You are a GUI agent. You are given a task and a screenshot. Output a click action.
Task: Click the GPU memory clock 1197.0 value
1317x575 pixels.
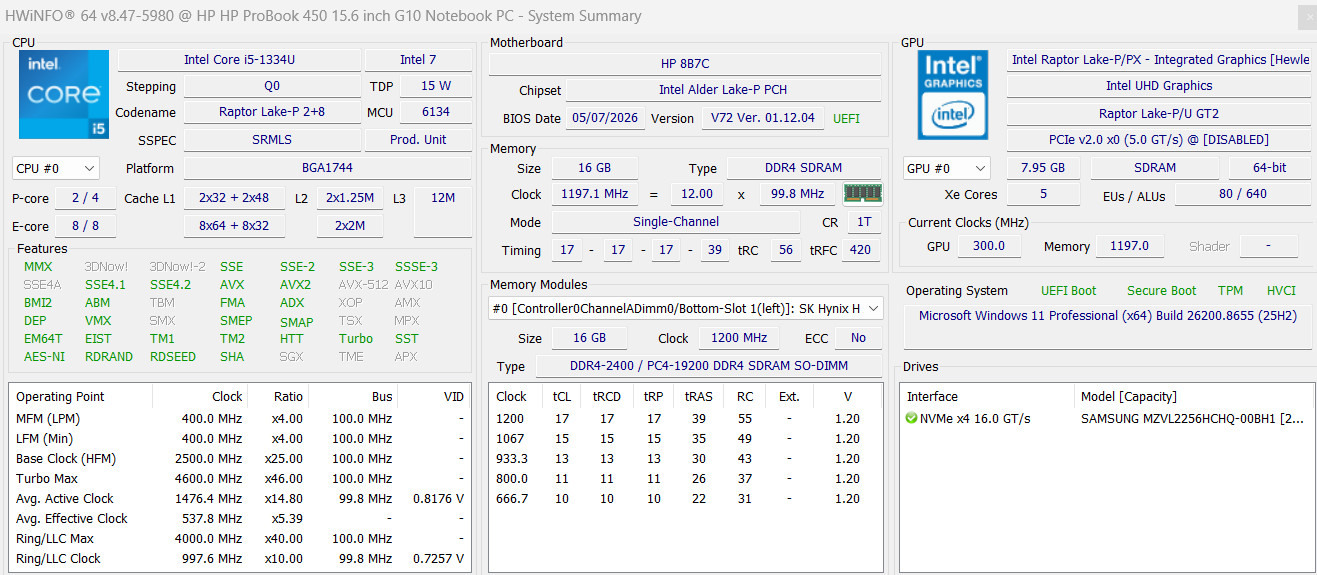point(1129,246)
